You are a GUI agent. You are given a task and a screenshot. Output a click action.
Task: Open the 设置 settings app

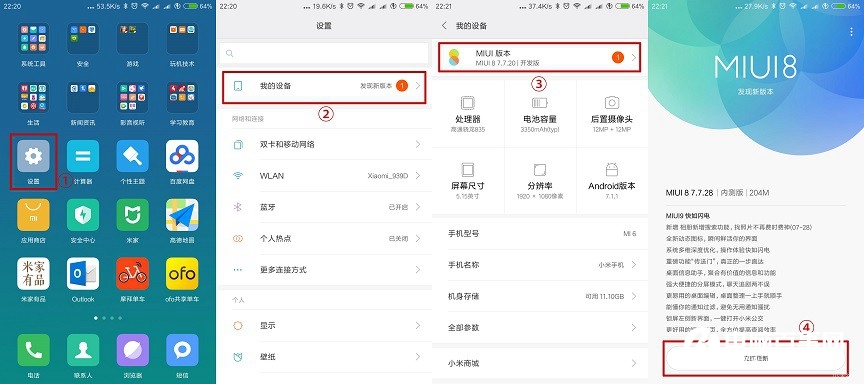click(34, 156)
